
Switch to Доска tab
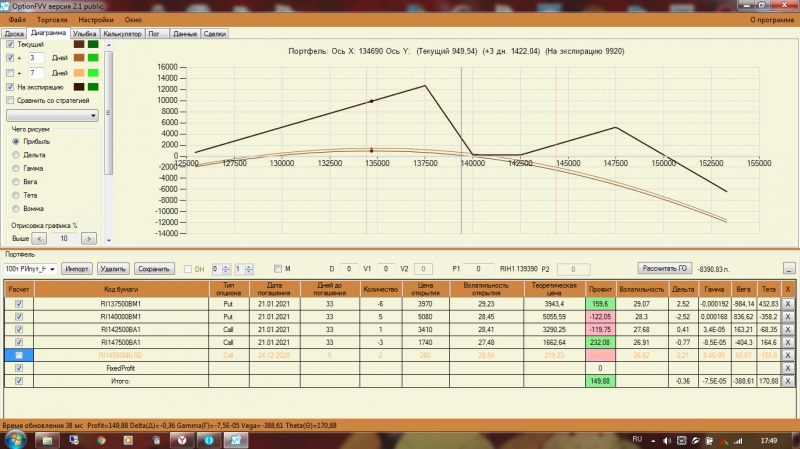(14, 34)
